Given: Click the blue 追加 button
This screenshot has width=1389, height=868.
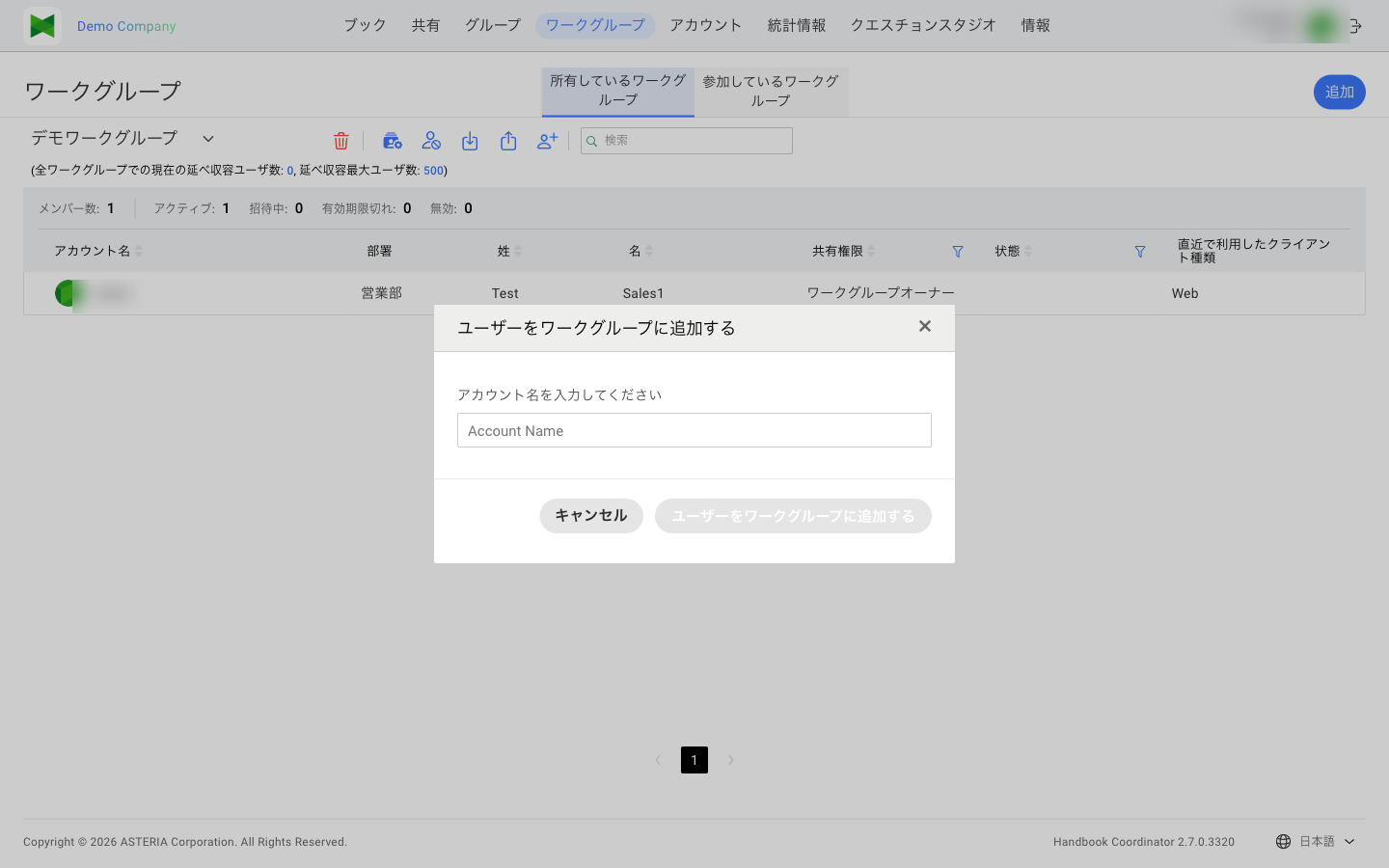Looking at the screenshot, I should point(1340,93).
